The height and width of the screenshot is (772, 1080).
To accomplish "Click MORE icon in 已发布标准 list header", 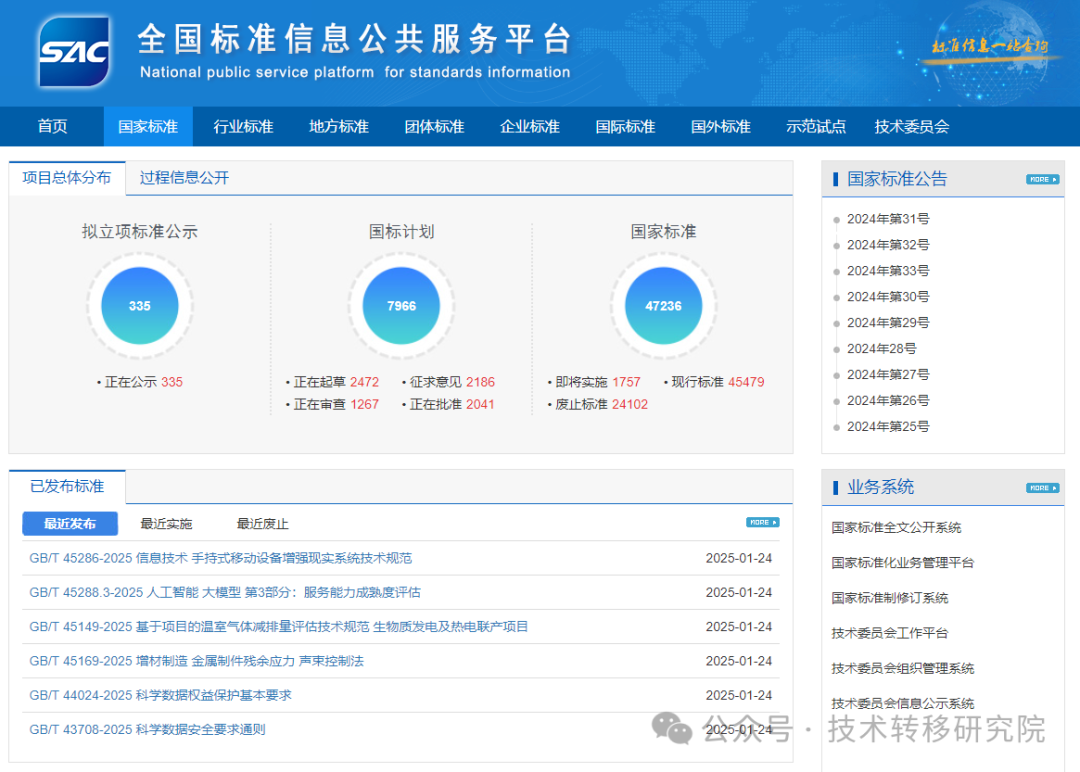I will [x=761, y=522].
